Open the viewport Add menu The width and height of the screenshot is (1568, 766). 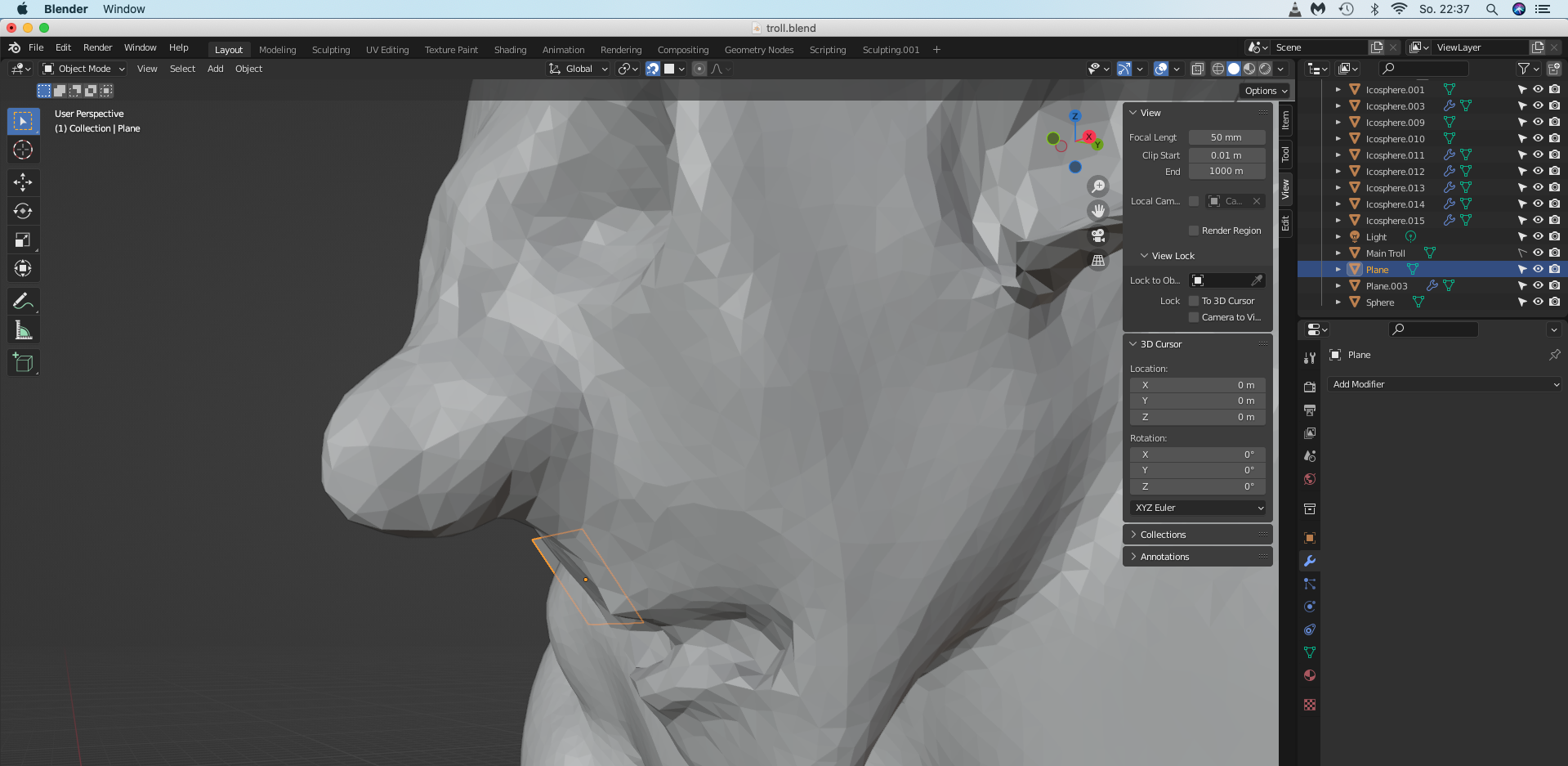pos(215,69)
